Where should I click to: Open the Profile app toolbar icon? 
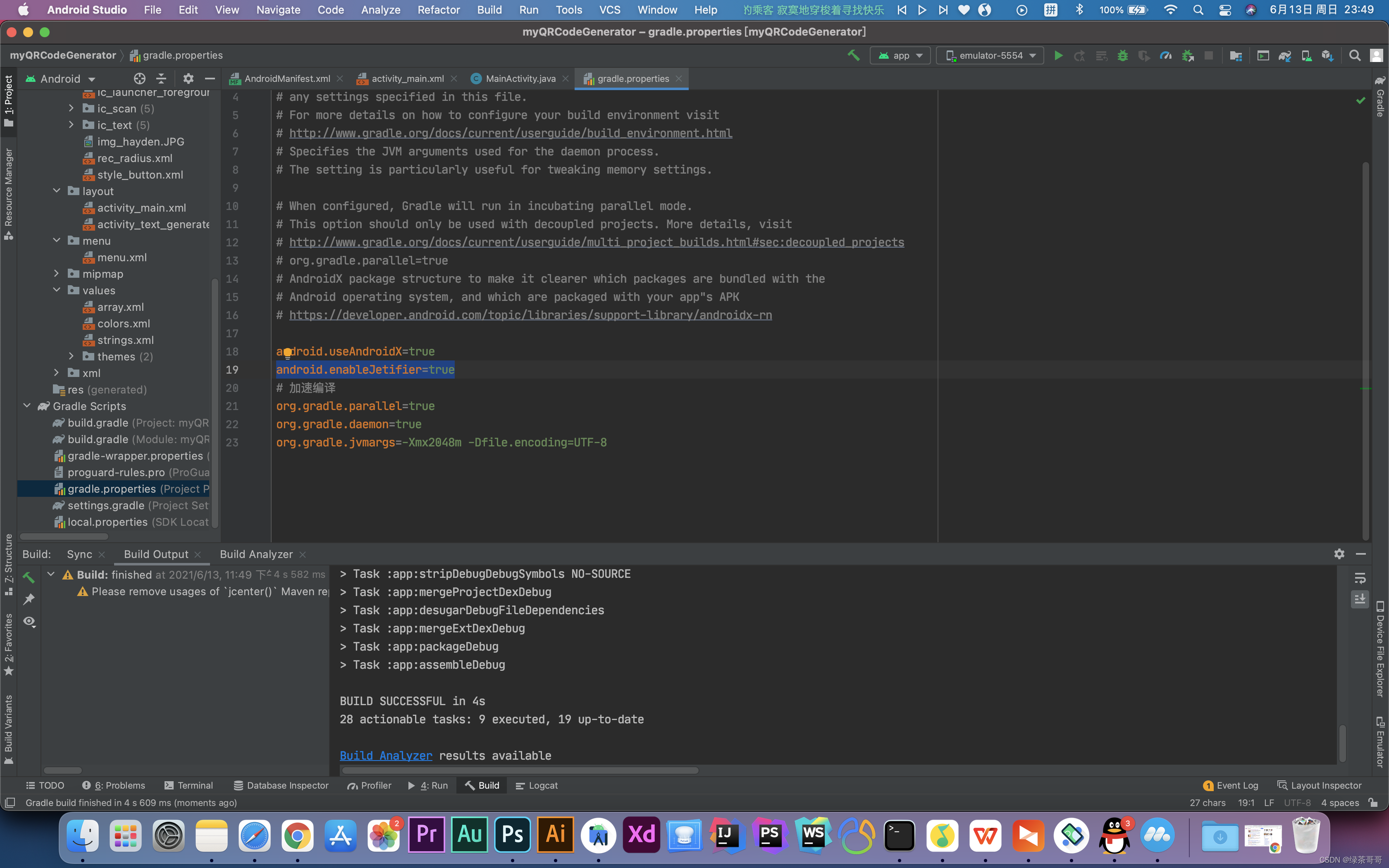tap(1166, 56)
